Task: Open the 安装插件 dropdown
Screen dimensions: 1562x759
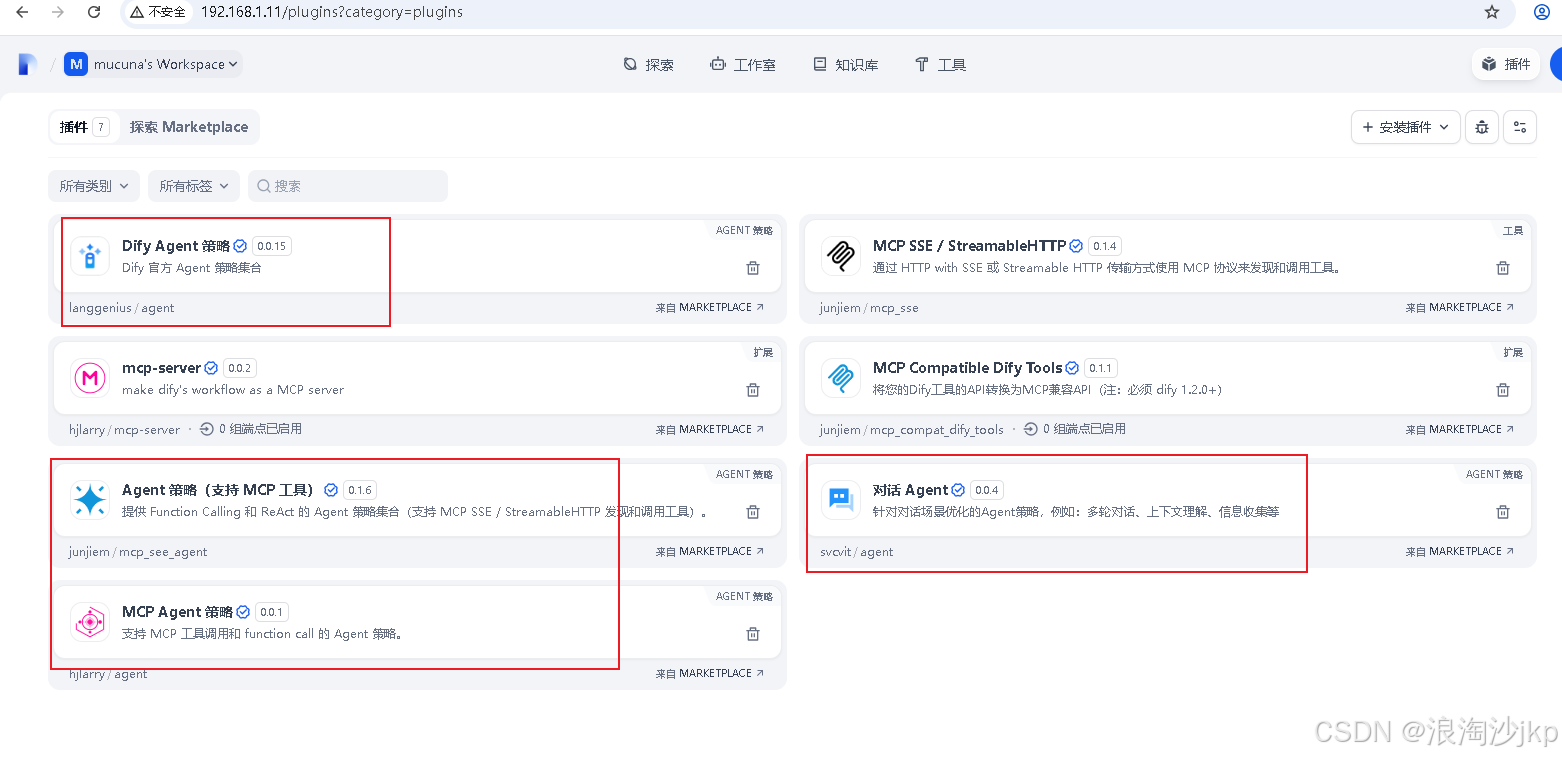Action: (x=1406, y=127)
